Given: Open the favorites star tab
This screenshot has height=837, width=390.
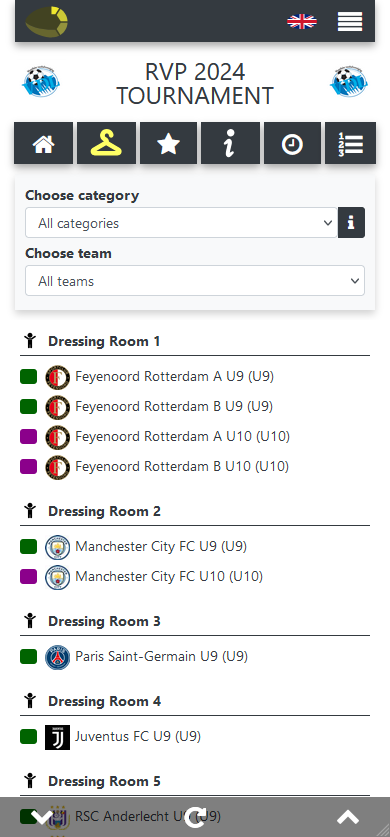Looking at the screenshot, I should (x=168, y=143).
